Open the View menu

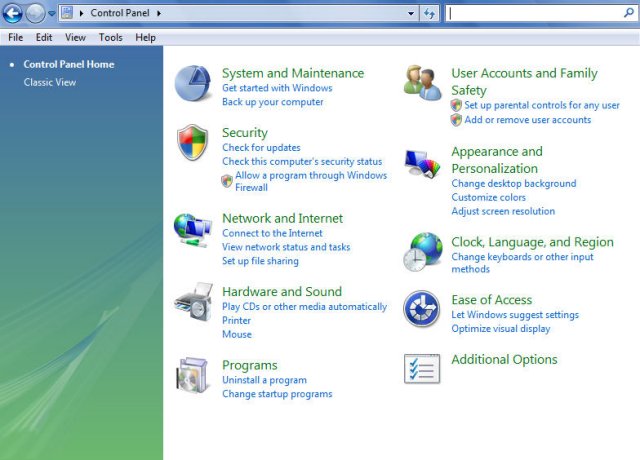pyautogui.click(x=75, y=38)
